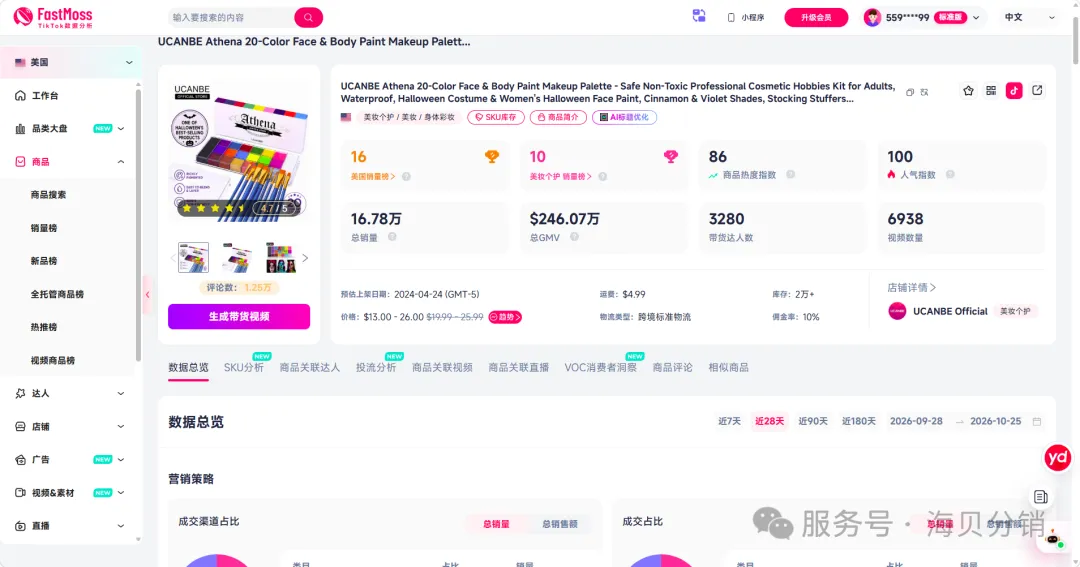Select the 近180天 time range
1080x567 pixels.
859,422
